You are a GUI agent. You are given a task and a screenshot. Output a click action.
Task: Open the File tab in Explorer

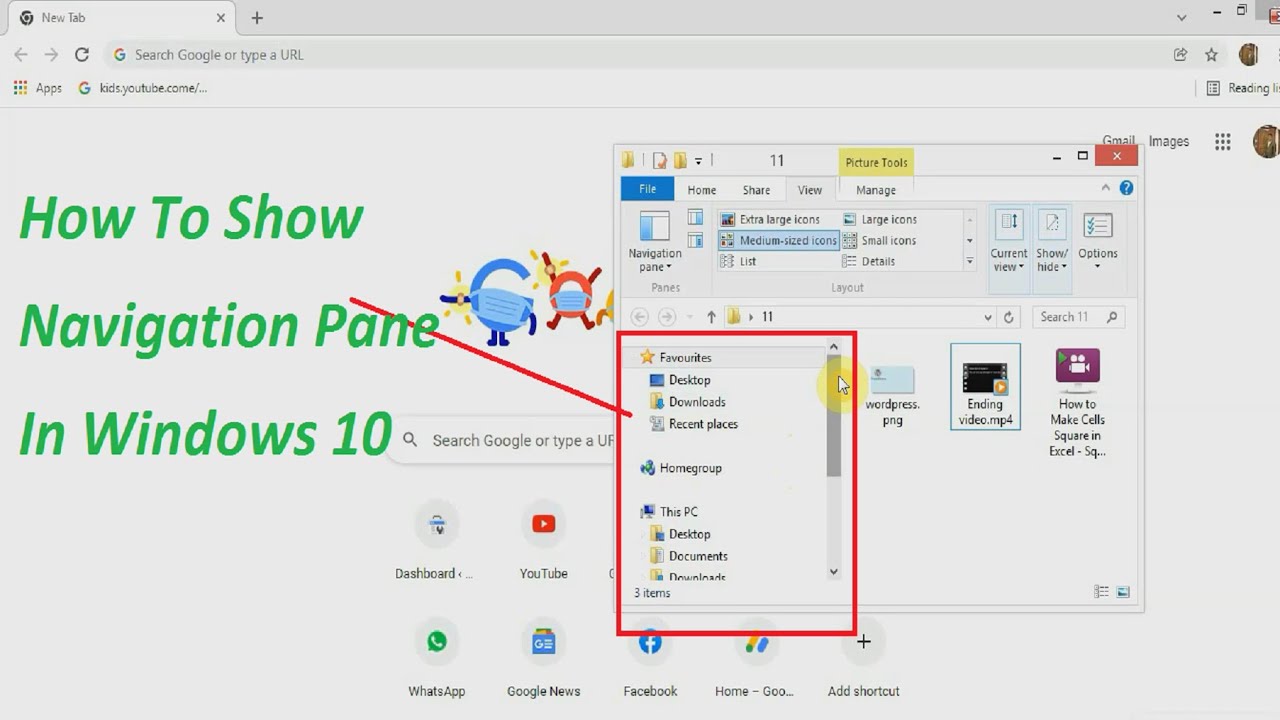648,189
